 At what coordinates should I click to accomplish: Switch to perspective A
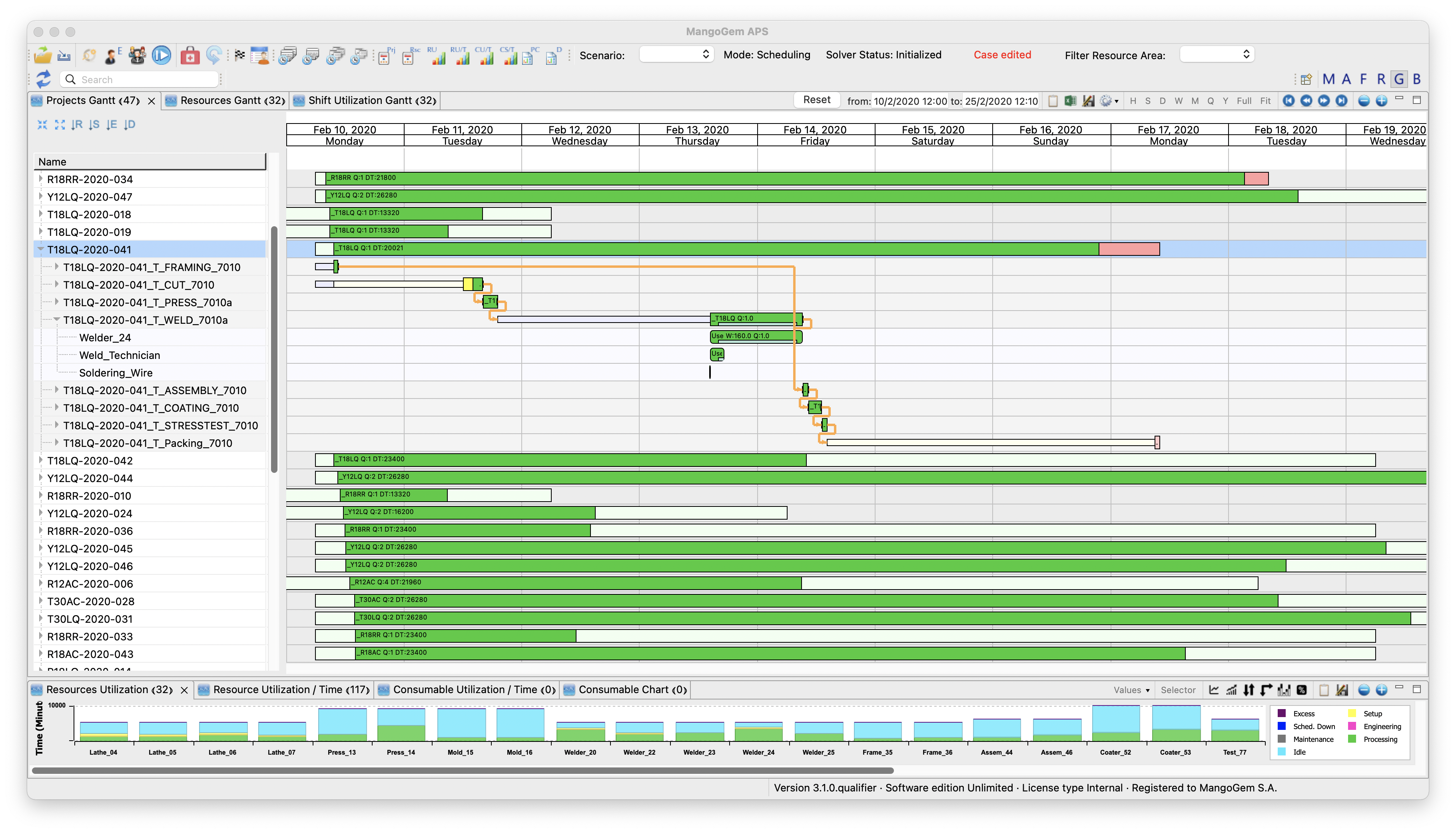tap(1347, 79)
